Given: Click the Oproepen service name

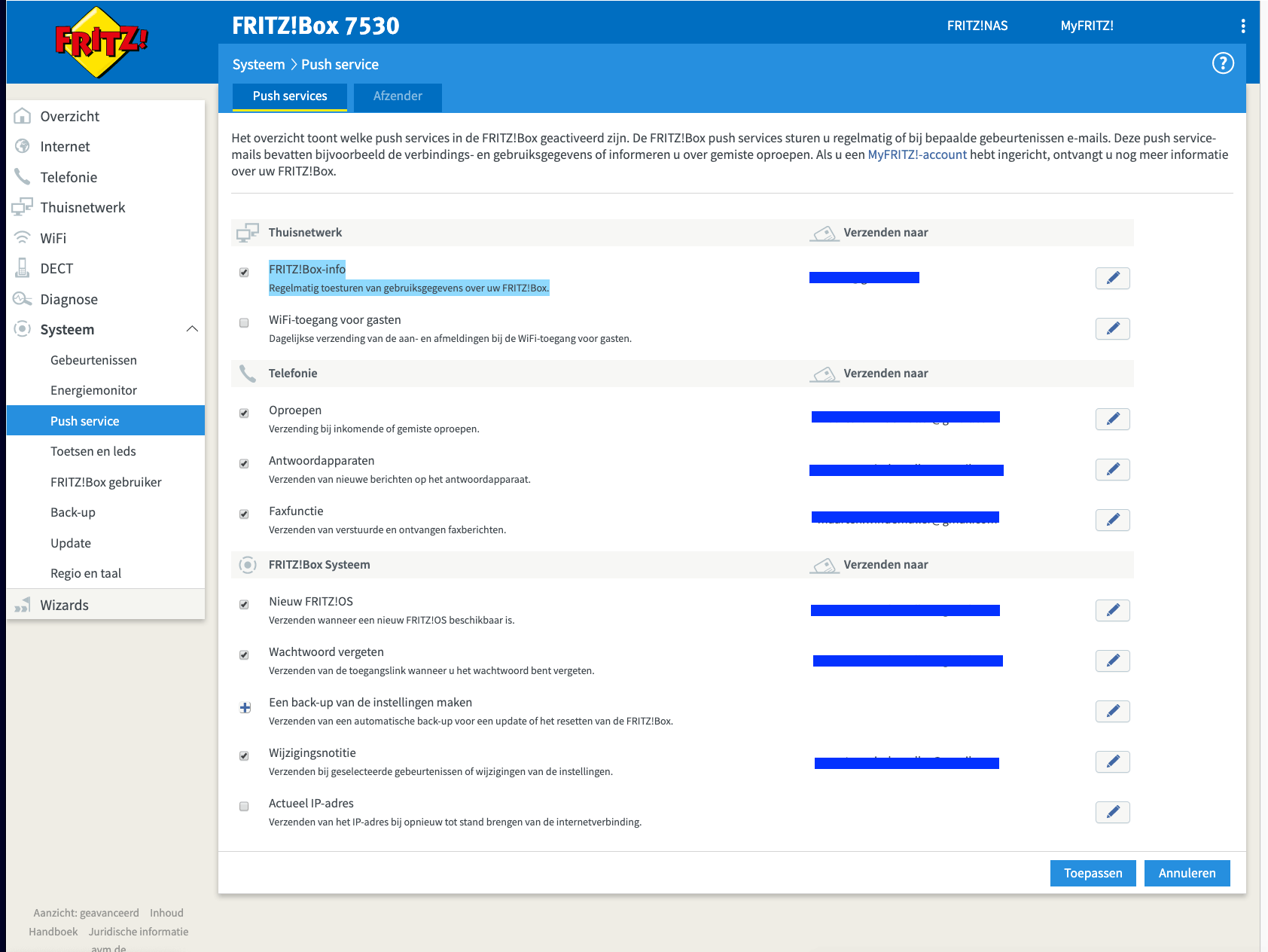Looking at the screenshot, I should click(x=295, y=410).
